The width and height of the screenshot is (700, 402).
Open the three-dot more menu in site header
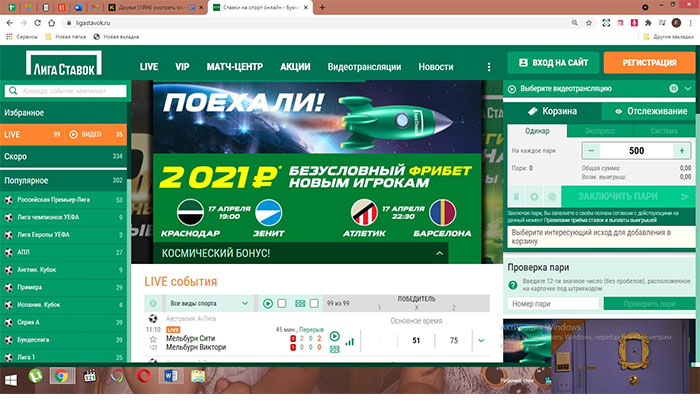(489, 67)
